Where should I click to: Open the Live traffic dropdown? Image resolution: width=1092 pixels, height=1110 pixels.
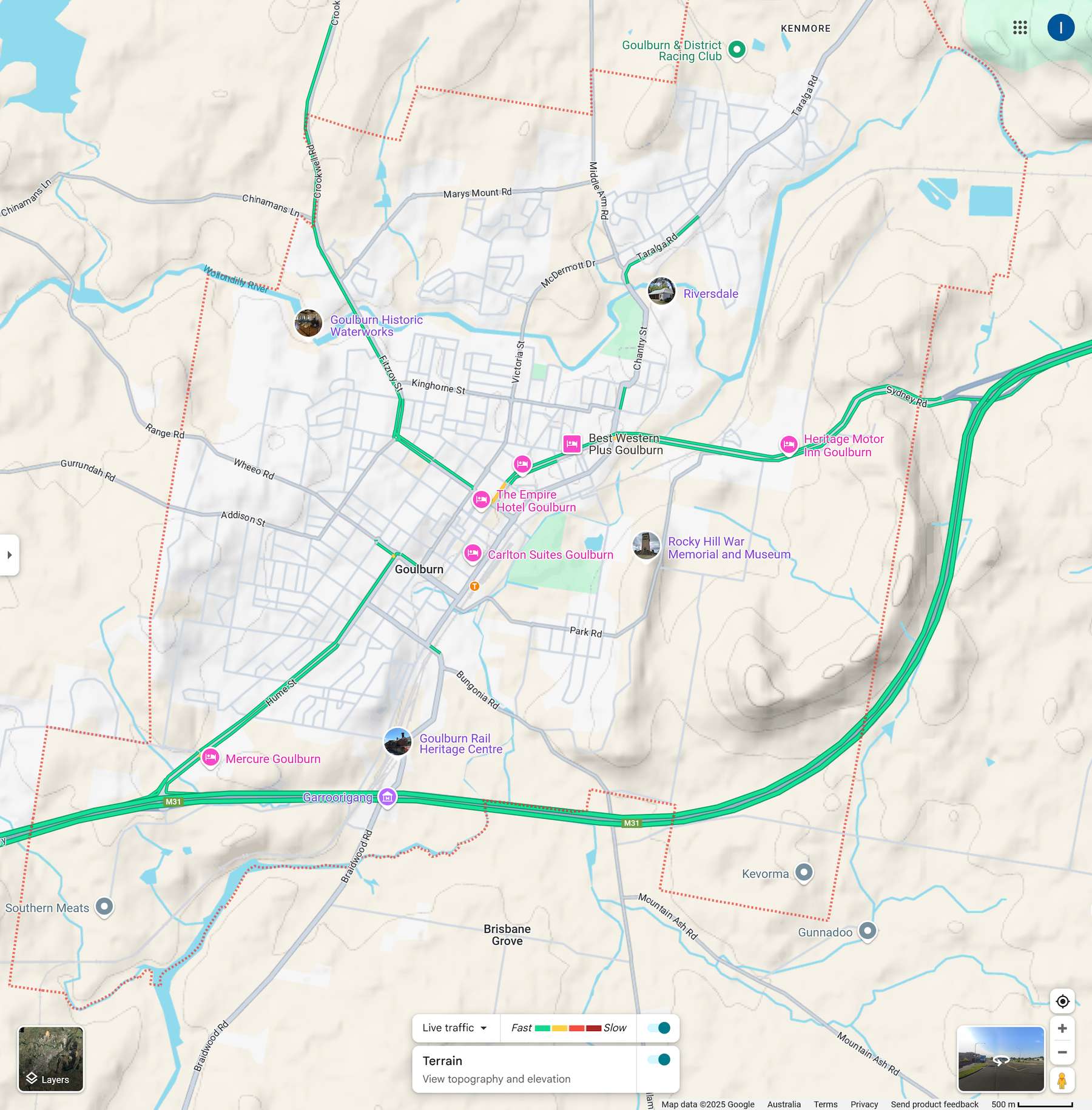[x=455, y=1028]
